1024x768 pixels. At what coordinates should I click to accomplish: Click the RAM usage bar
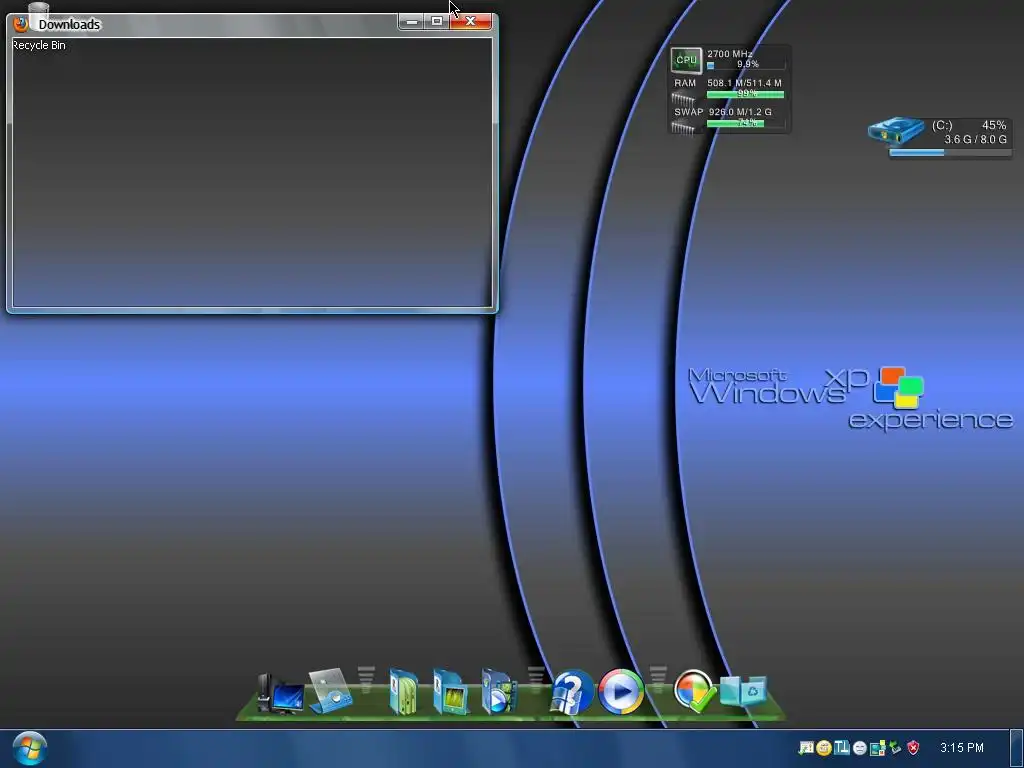pyautogui.click(x=745, y=94)
